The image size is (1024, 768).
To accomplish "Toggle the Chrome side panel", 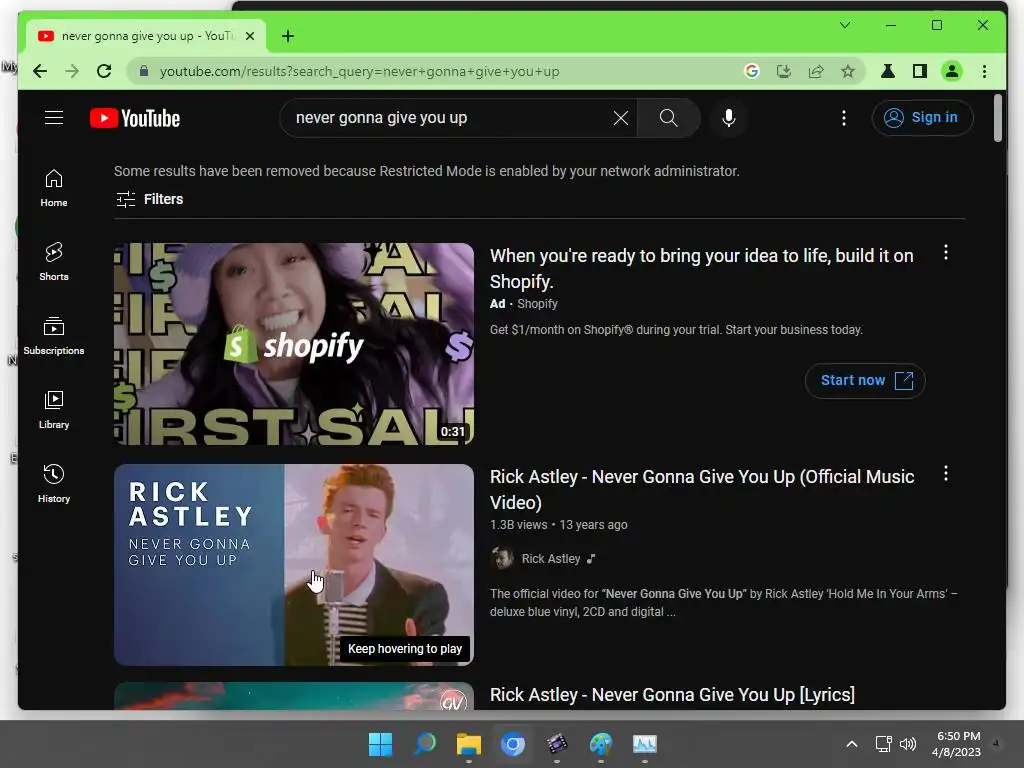I will [x=920, y=71].
